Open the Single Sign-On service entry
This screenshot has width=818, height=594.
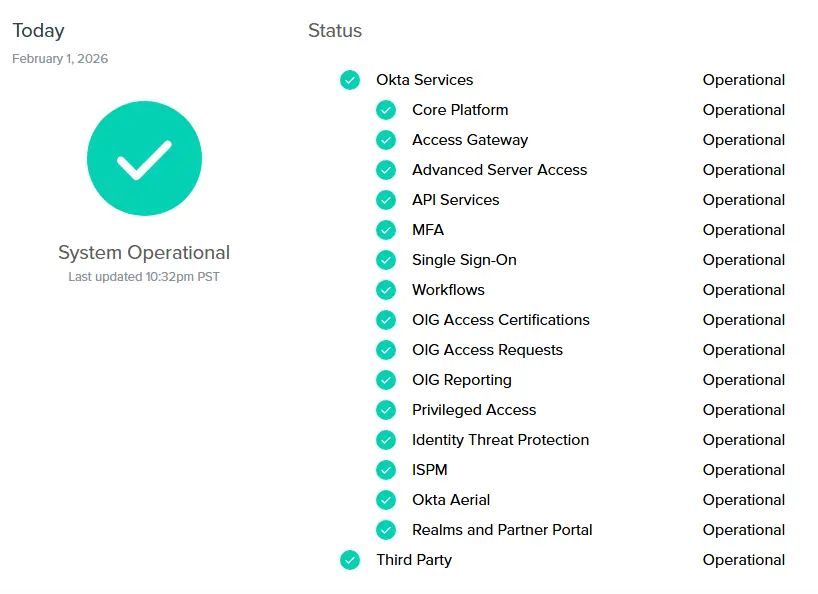click(x=466, y=260)
